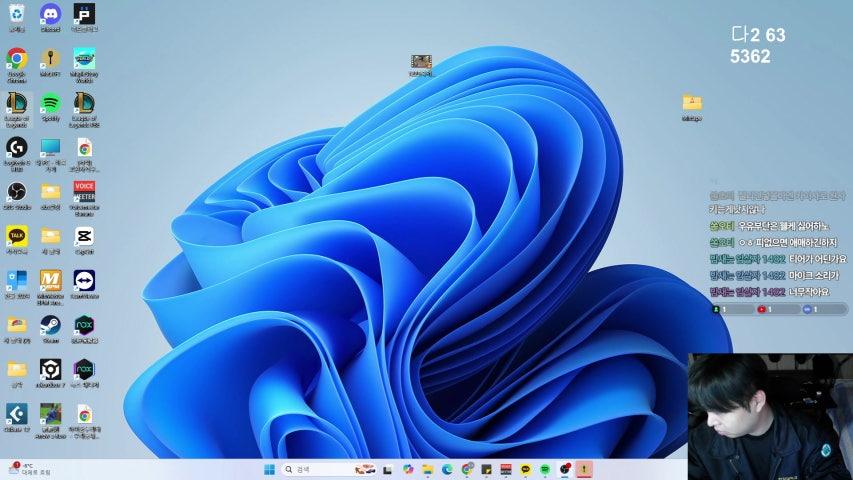Screen dimensions: 853x480
Task: Open the Copilot icon in the taskbar
Action: pyautogui.click(x=408, y=469)
